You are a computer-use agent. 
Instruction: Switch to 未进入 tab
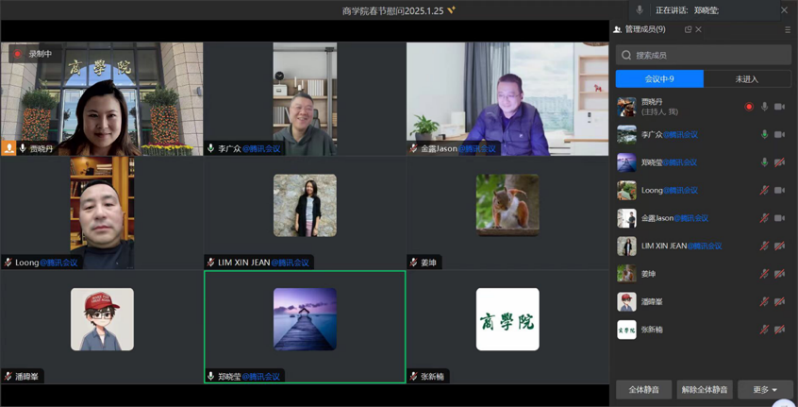[748, 79]
